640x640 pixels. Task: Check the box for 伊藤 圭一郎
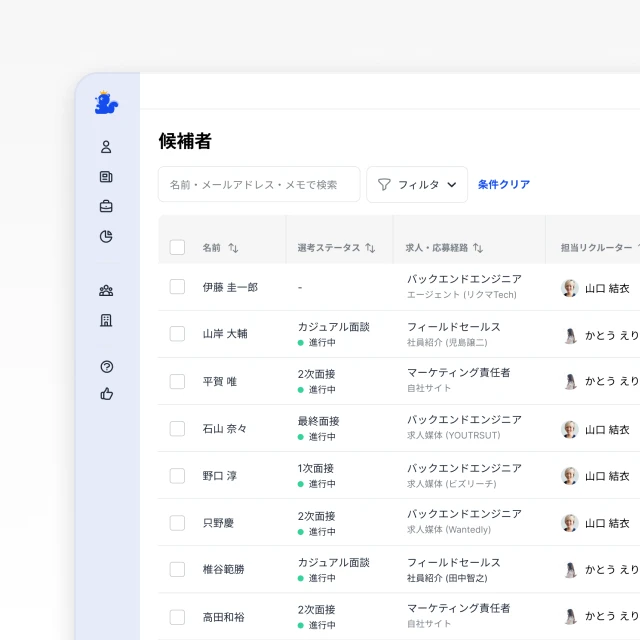(x=177, y=287)
